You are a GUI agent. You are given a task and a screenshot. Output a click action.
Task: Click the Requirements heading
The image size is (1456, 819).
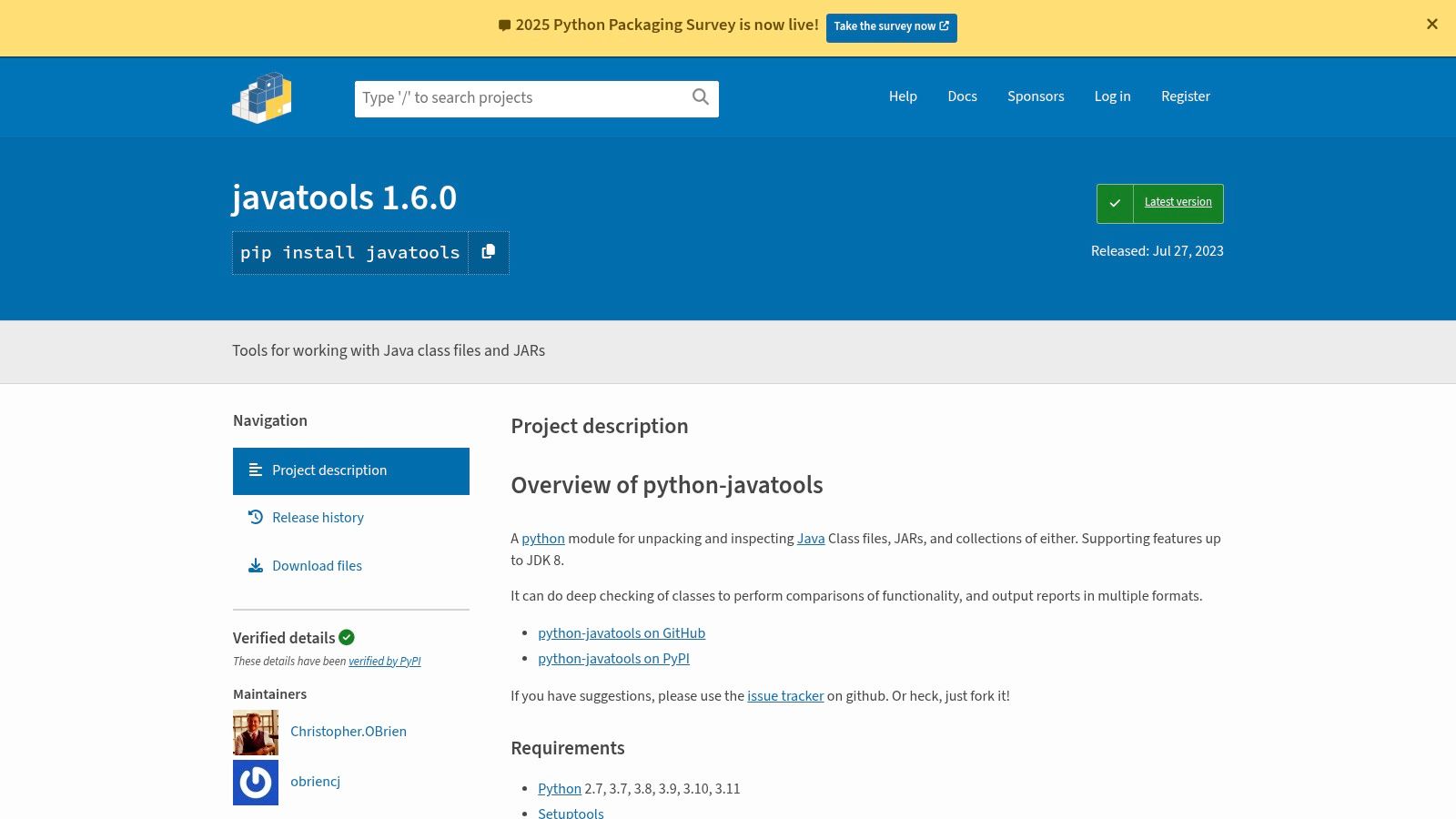click(x=568, y=748)
